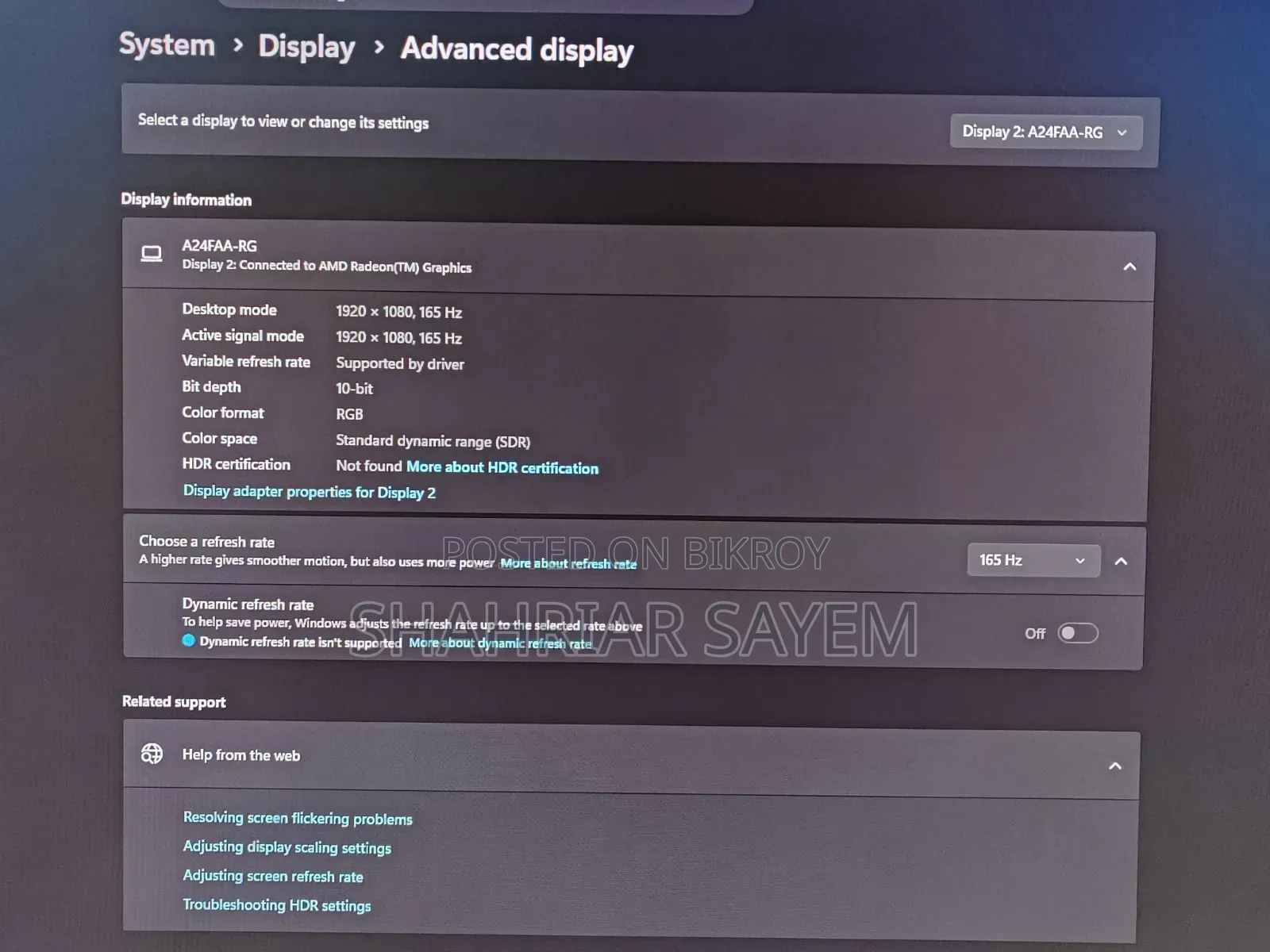Click the info dot beside Dynamic refresh rate isn't supported

188,640
